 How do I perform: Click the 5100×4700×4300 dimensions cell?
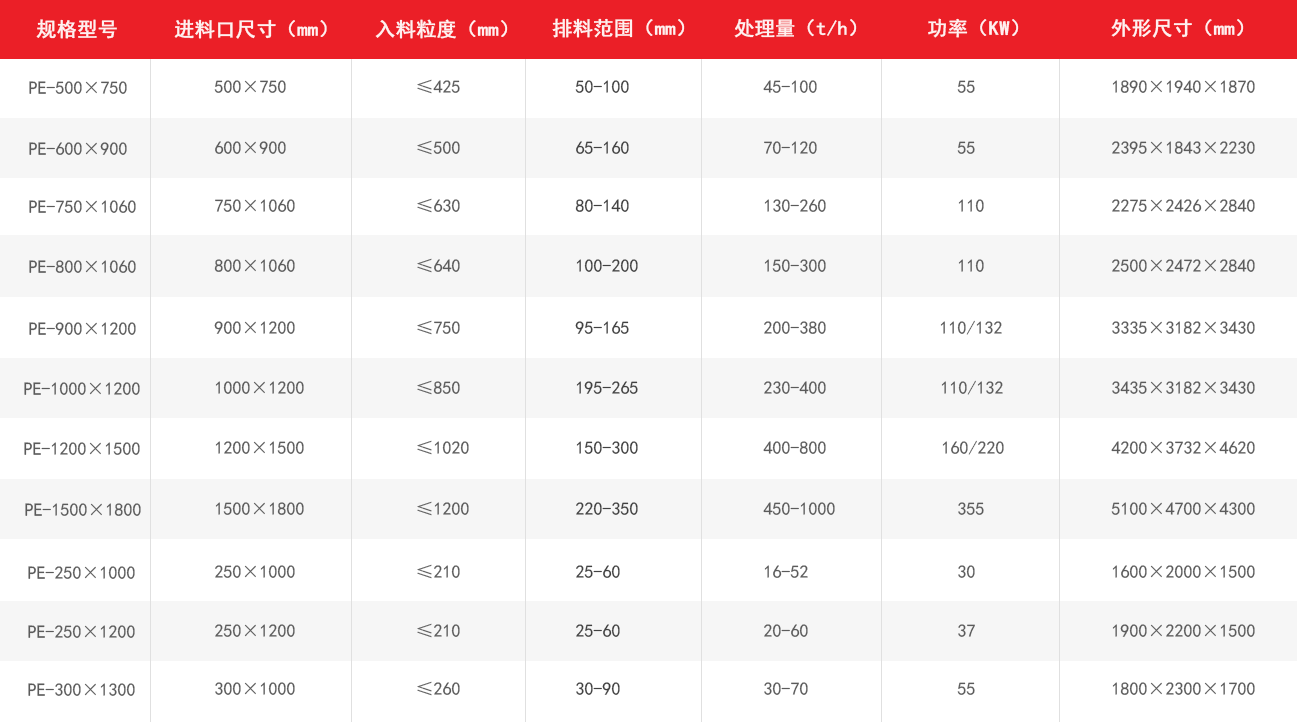tap(1182, 509)
